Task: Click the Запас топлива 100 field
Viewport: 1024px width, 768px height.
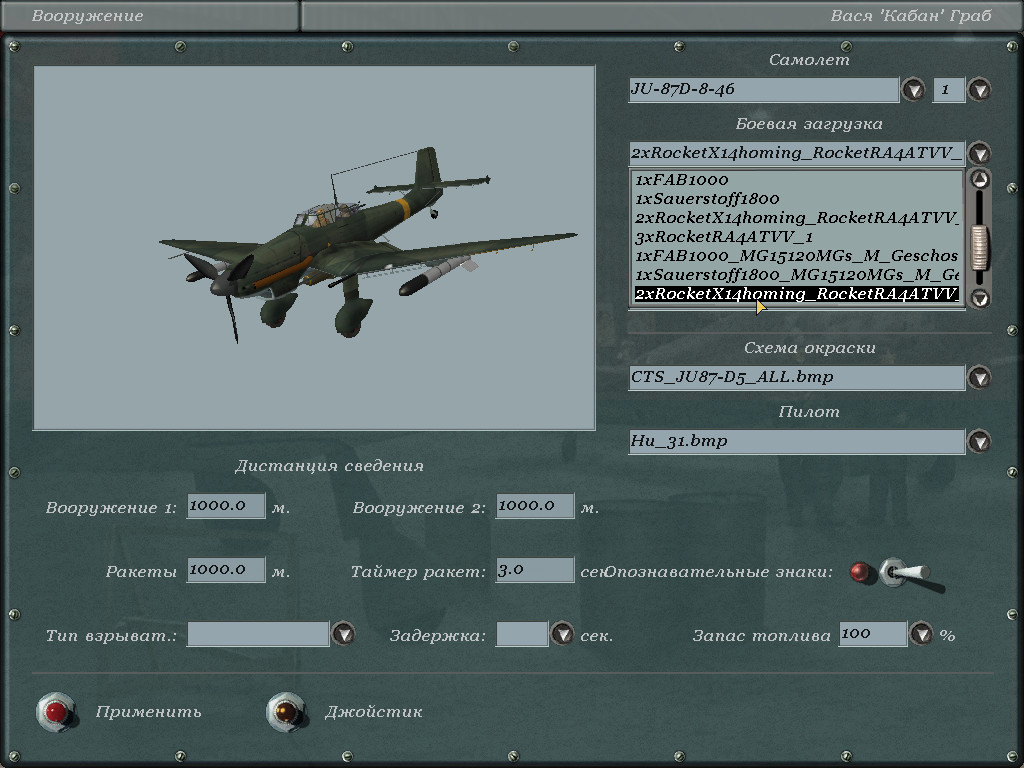Action: pyautogui.click(x=873, y=634)
